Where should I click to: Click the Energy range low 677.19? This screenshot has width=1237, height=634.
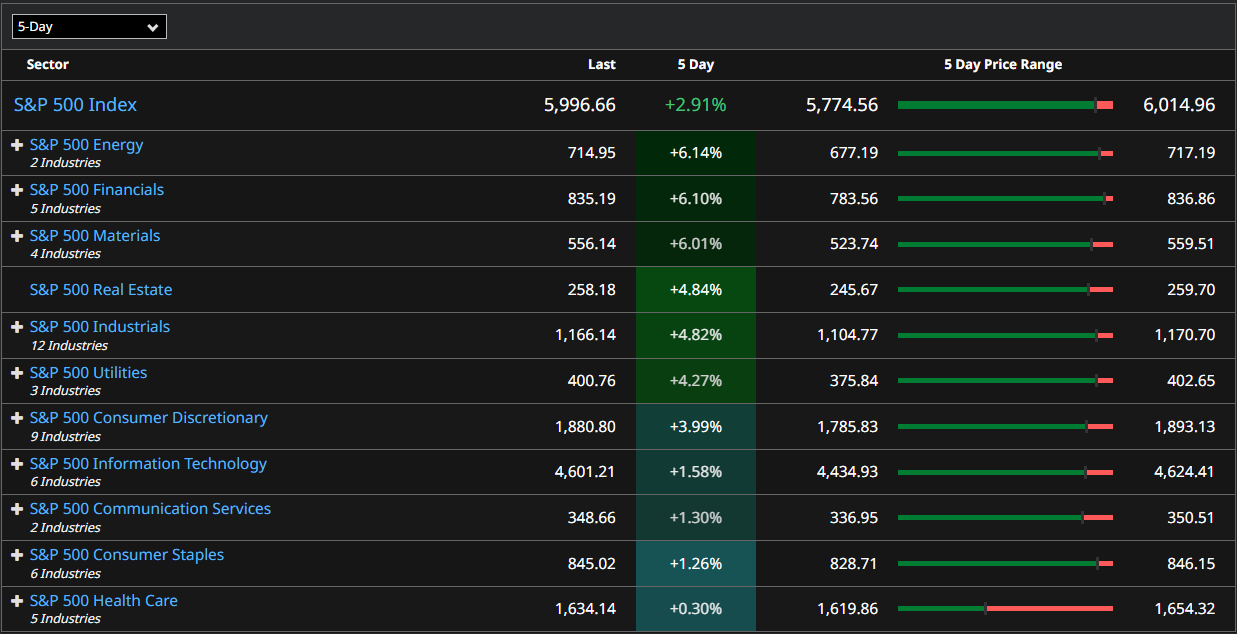pos(854,153)
